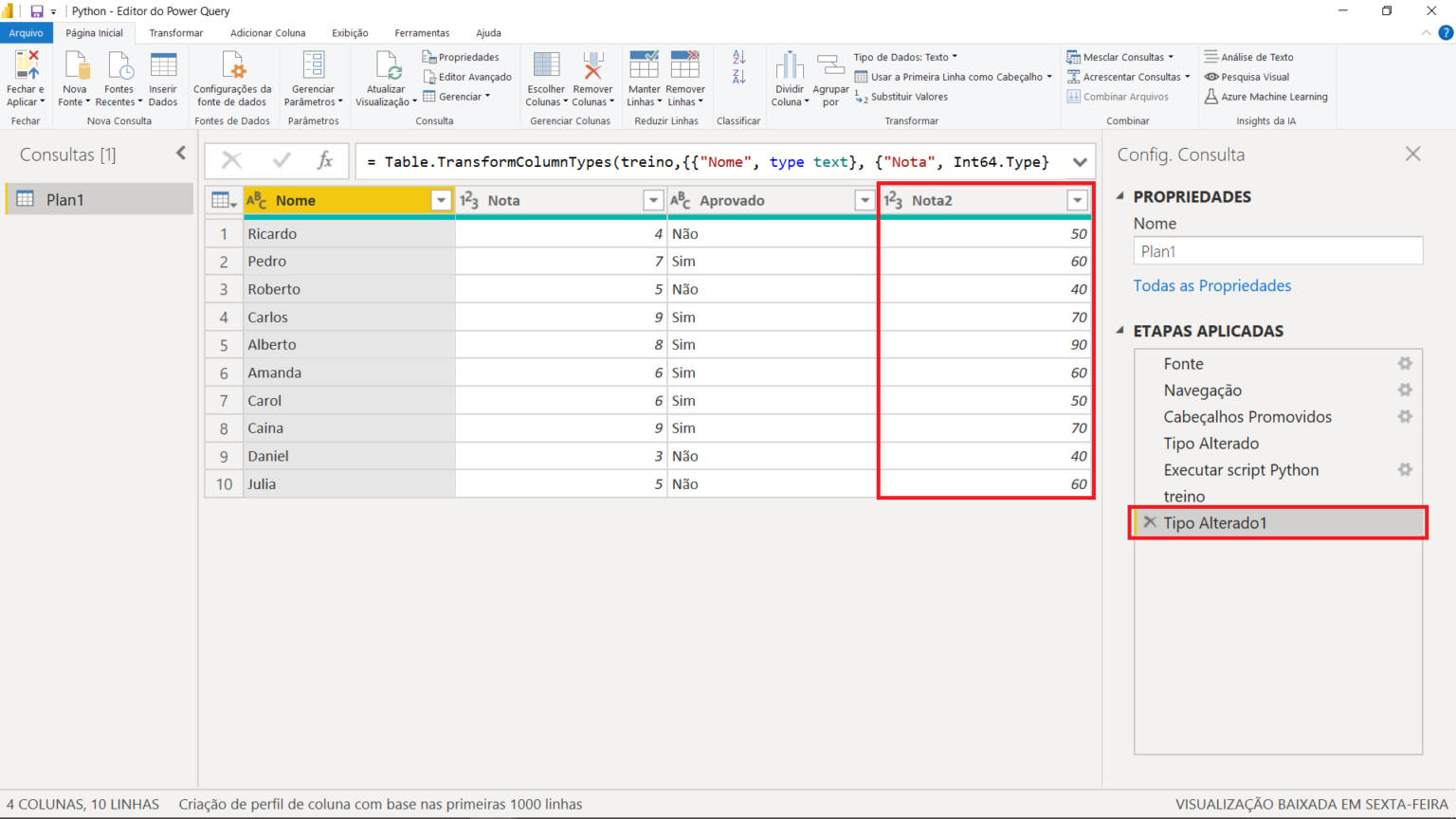Screen dimensions: 1456x819
Task: Open the Nota2 column filter dropdown
Action: pos(1077,200)
